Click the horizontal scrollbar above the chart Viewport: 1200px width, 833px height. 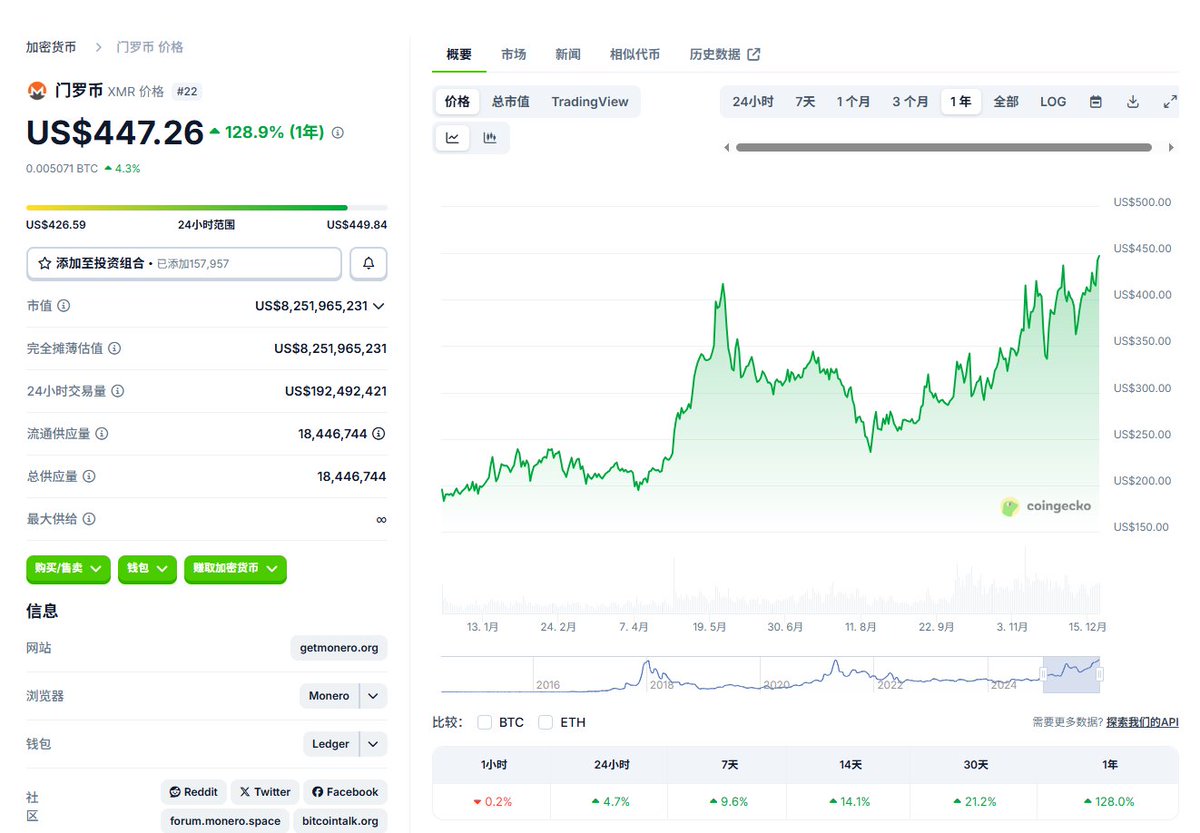point(944,147)
